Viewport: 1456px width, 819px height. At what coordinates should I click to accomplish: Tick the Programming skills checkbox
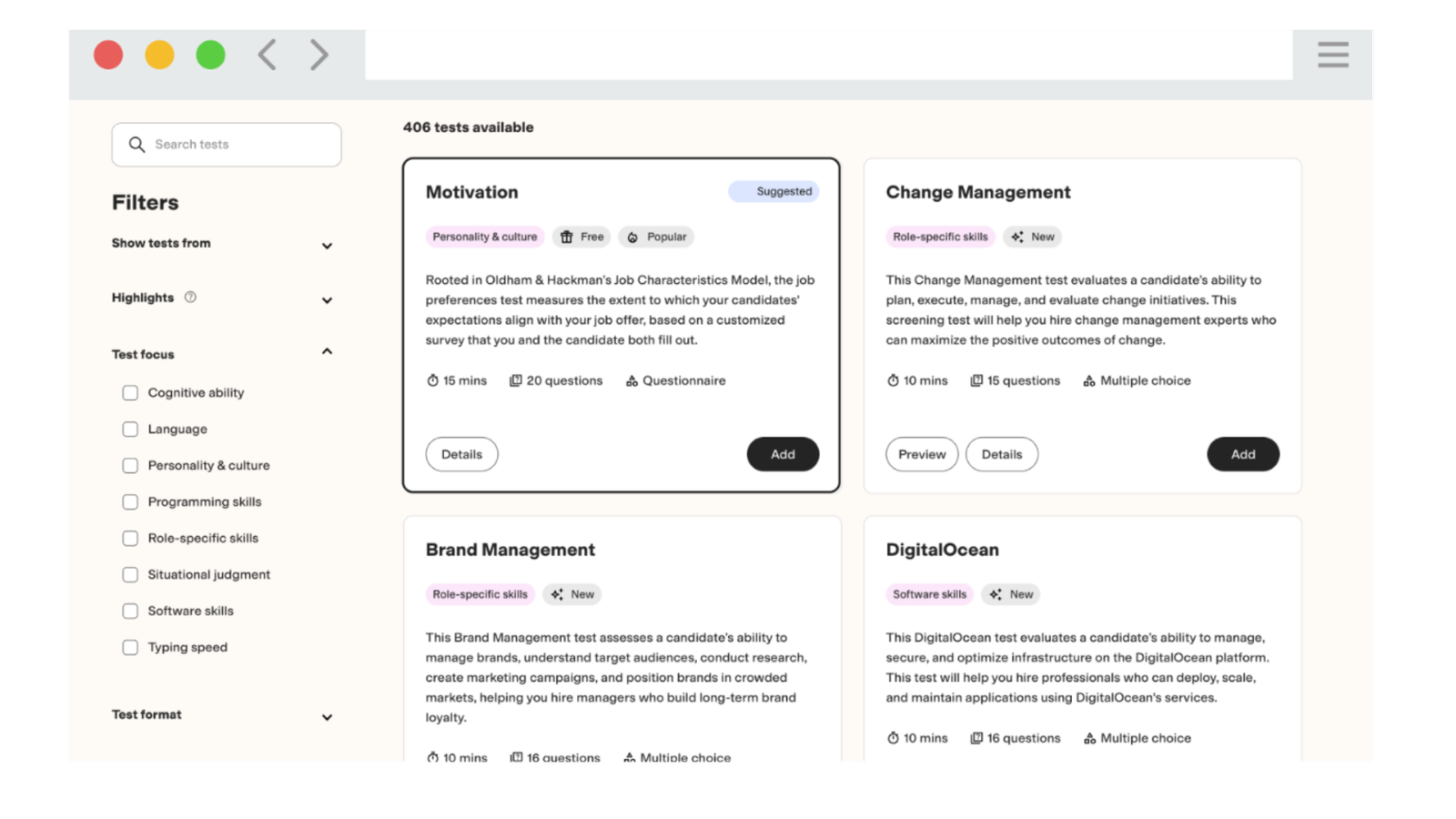130,502
